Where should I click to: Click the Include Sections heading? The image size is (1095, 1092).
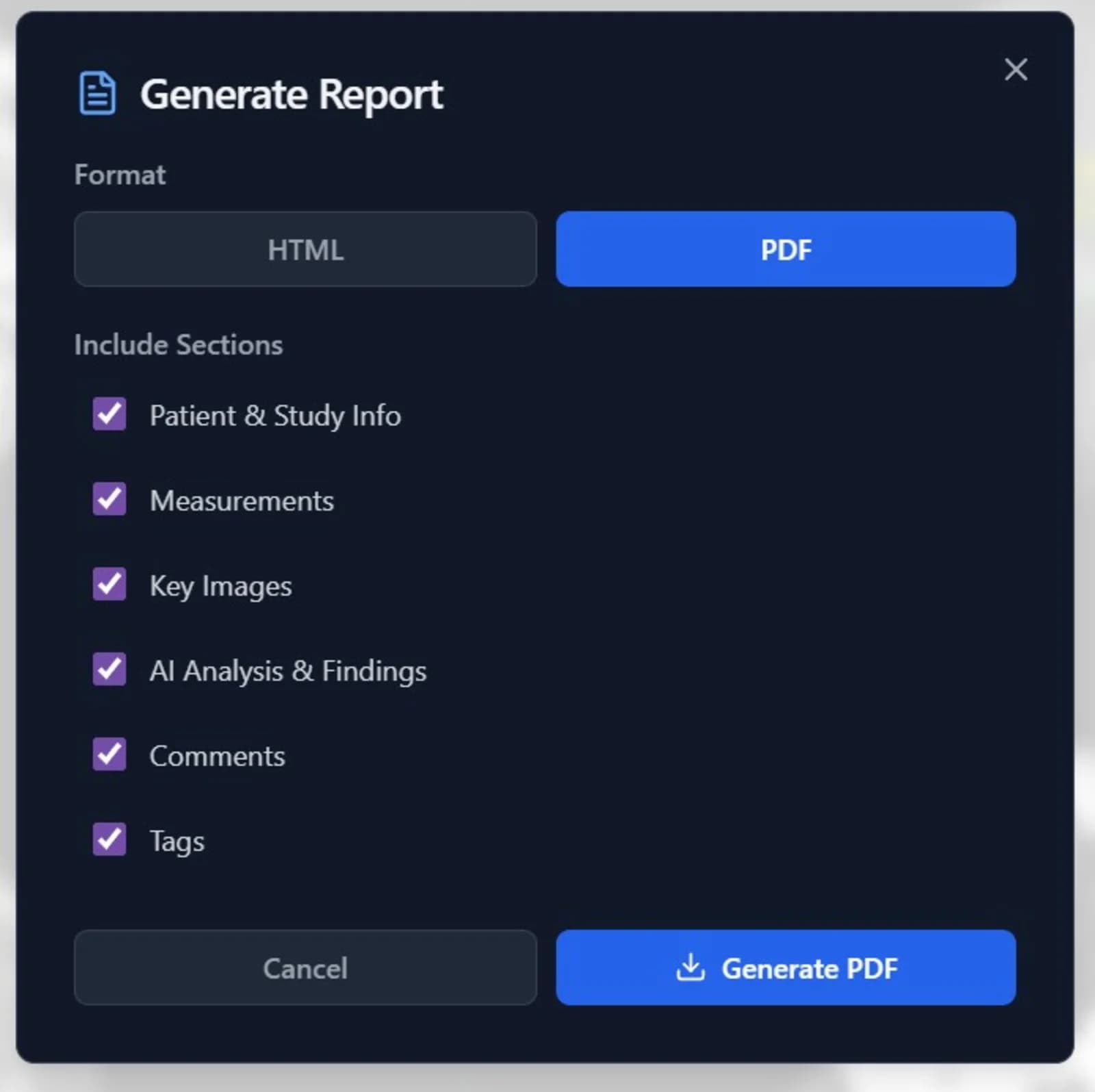[179, 344]
